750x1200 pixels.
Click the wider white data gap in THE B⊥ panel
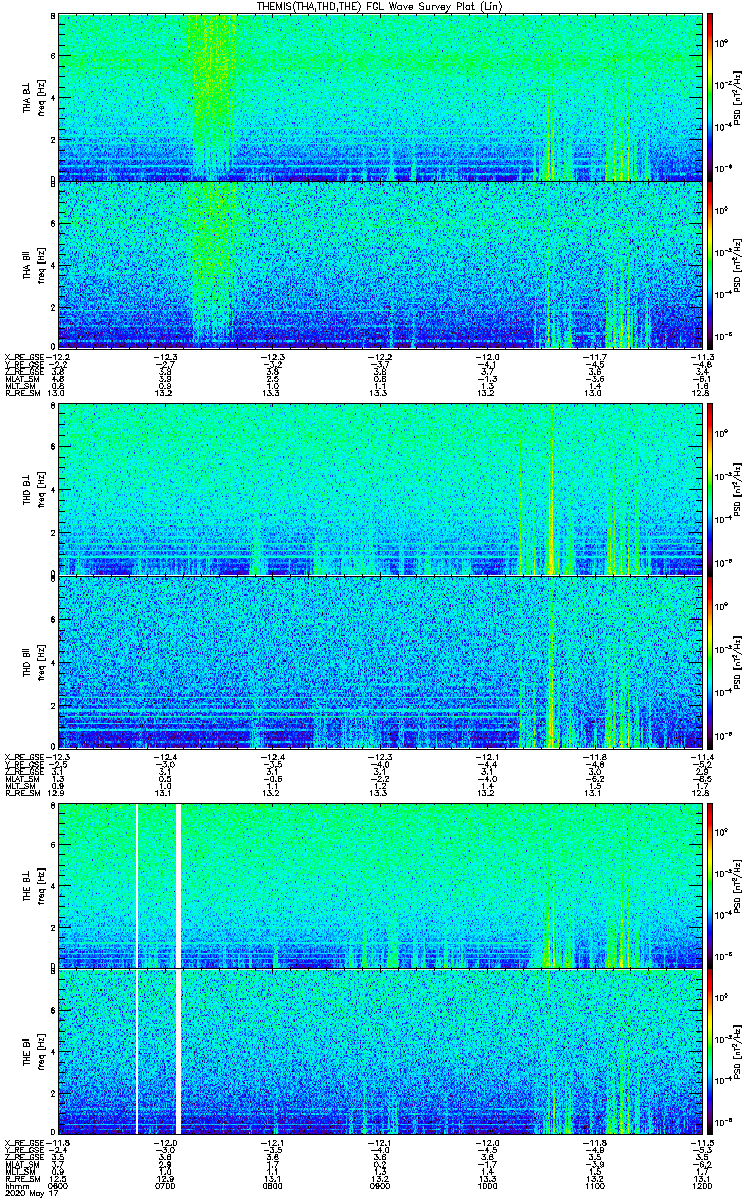[x=179, y=886]
